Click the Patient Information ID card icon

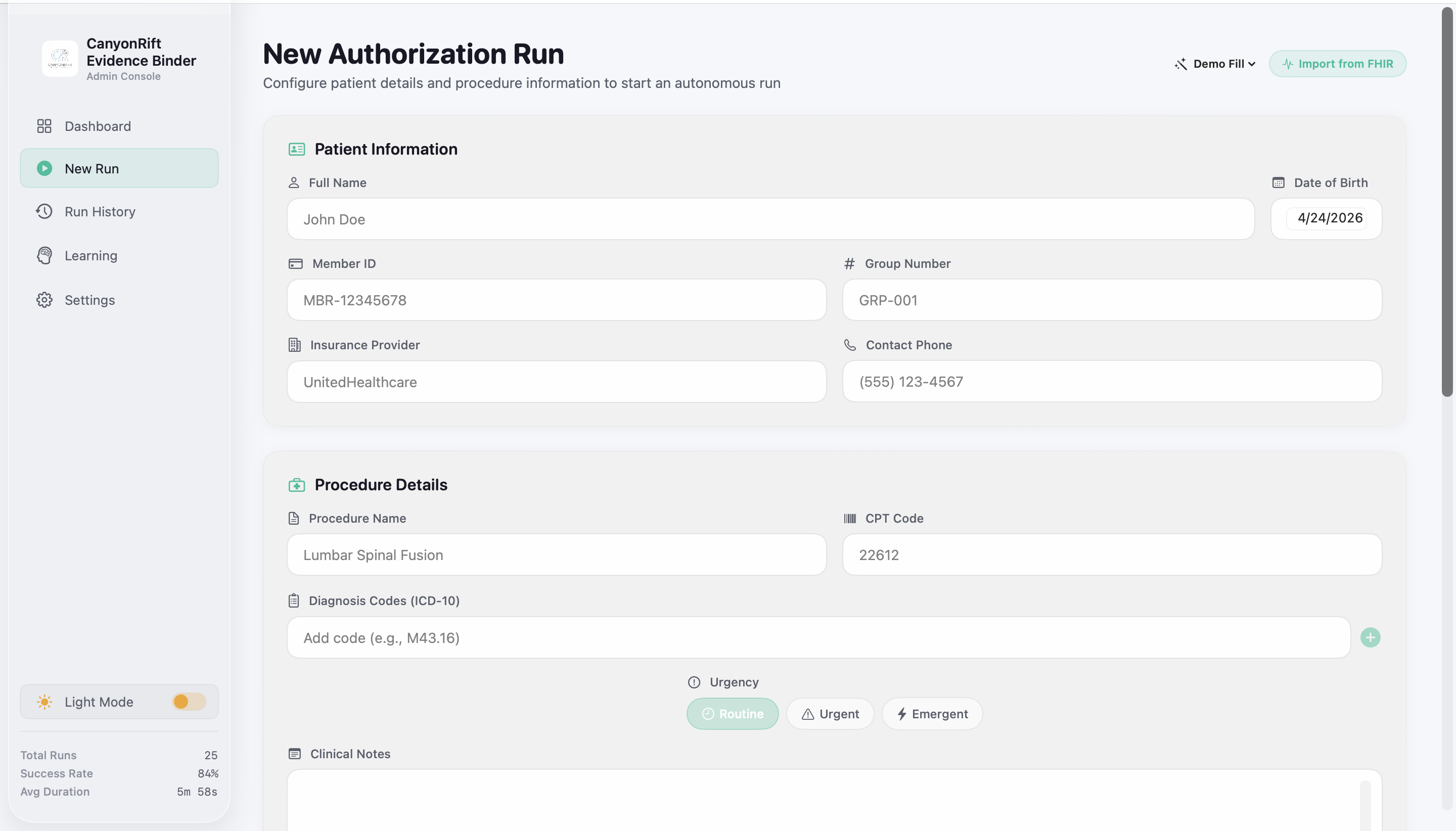tap(297, 150)
